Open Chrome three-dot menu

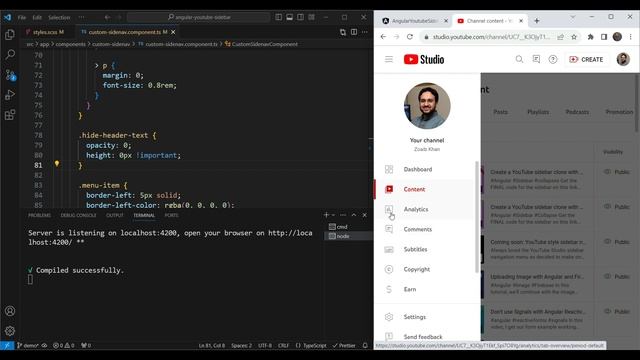coord(631,37)
